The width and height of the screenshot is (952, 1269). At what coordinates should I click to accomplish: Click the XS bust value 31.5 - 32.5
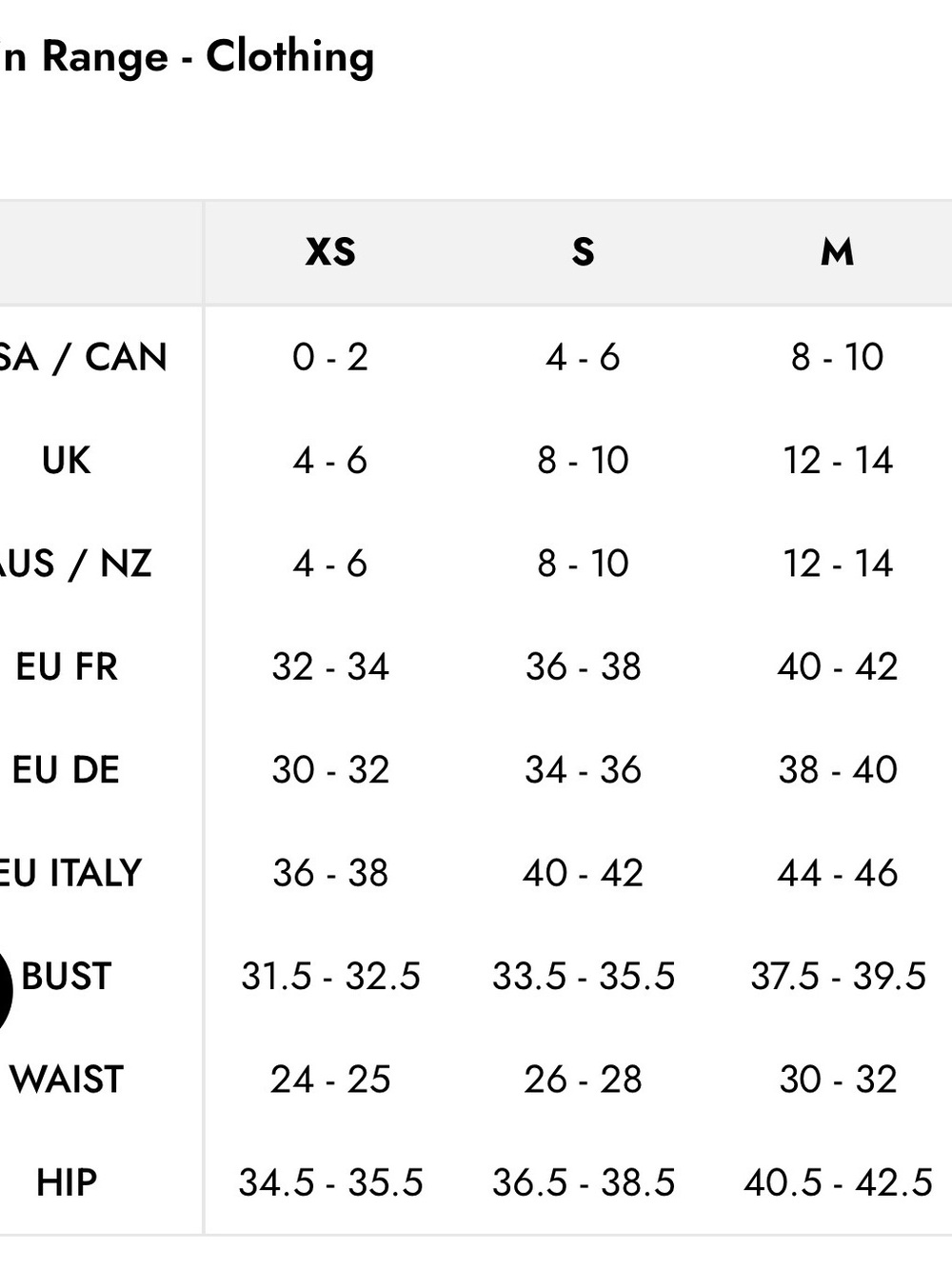point(330,977)
